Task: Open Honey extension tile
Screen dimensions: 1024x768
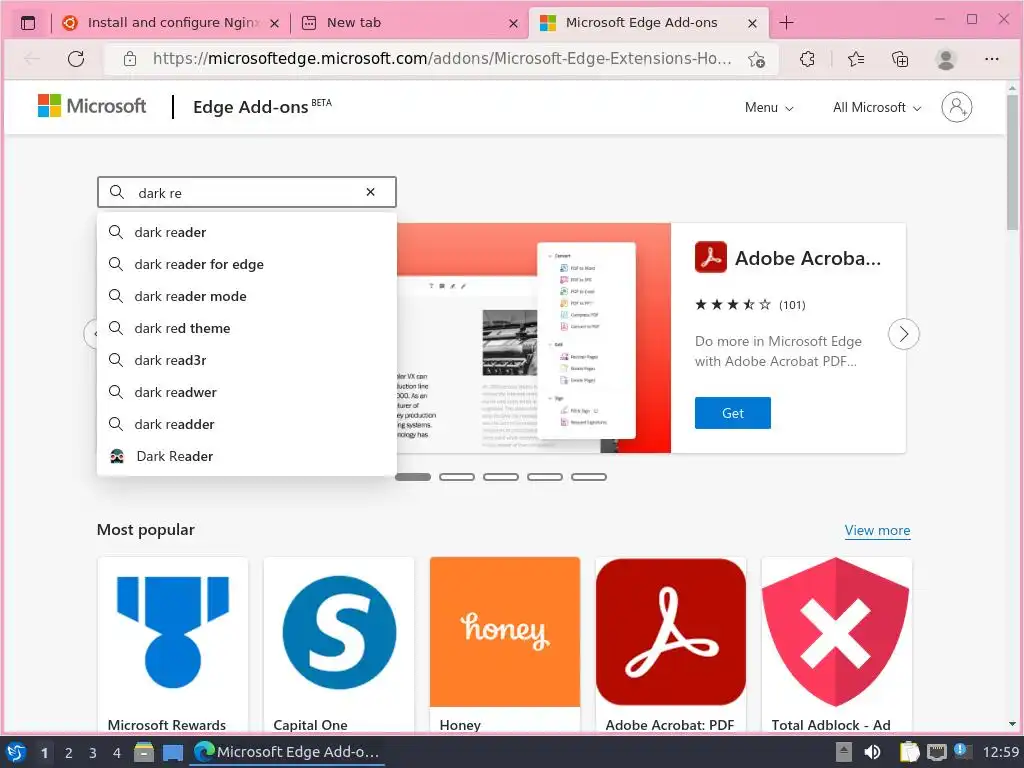Action: tap(505, 646)
